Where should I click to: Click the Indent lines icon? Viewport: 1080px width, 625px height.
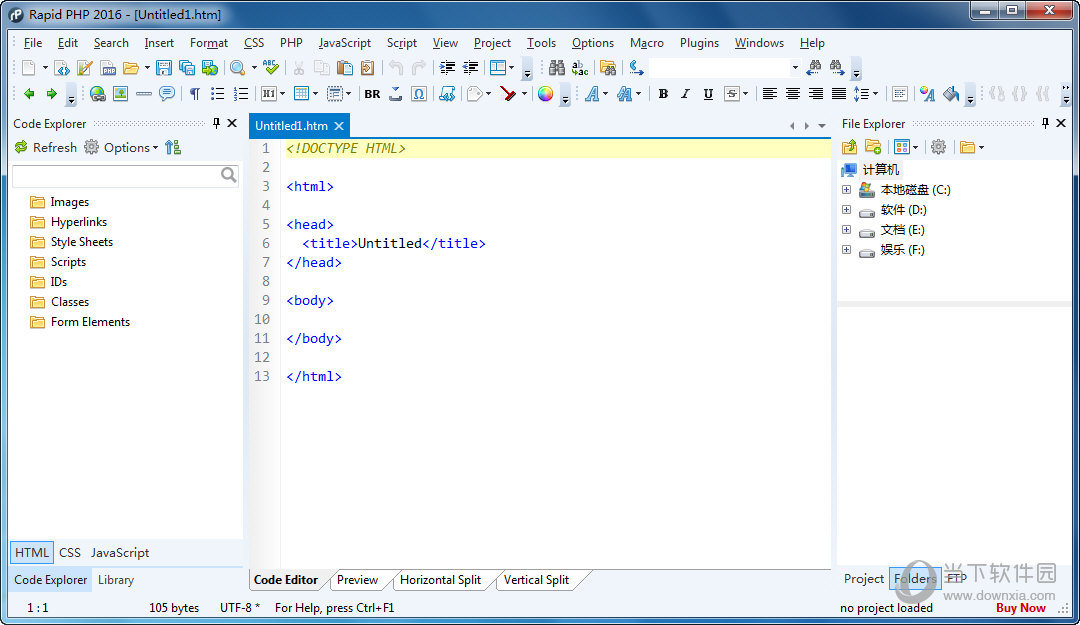pos(448,68)
